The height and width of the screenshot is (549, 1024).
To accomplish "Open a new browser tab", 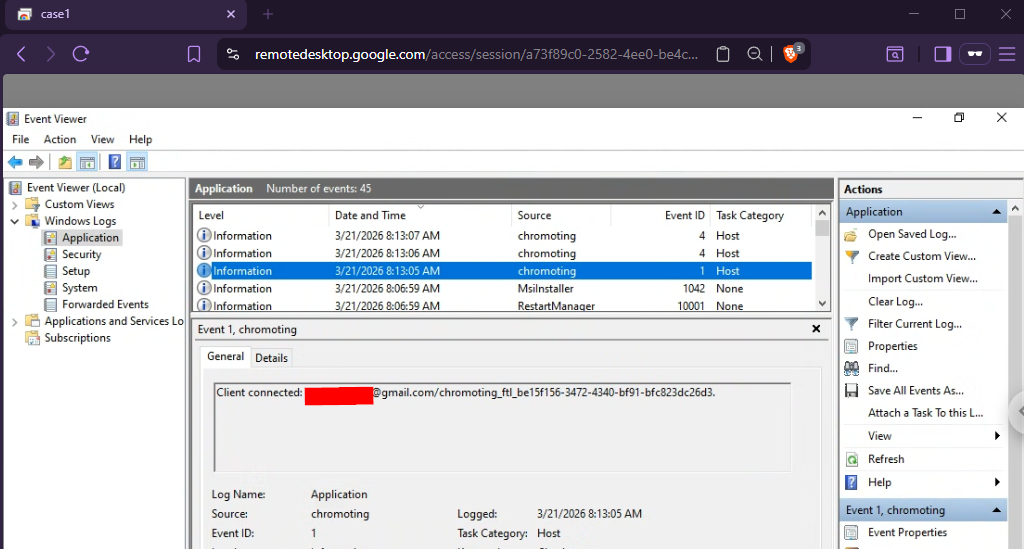I will coord(268,14).
